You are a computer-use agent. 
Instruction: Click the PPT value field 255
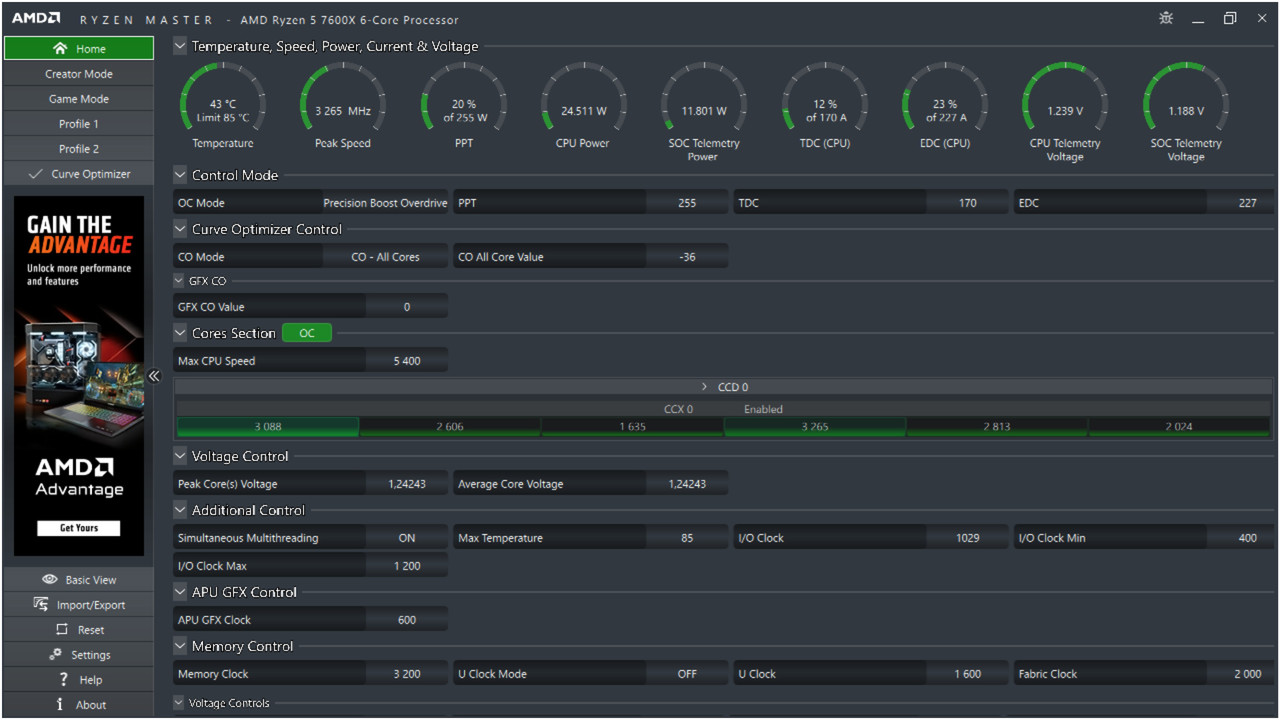(687, 203)
